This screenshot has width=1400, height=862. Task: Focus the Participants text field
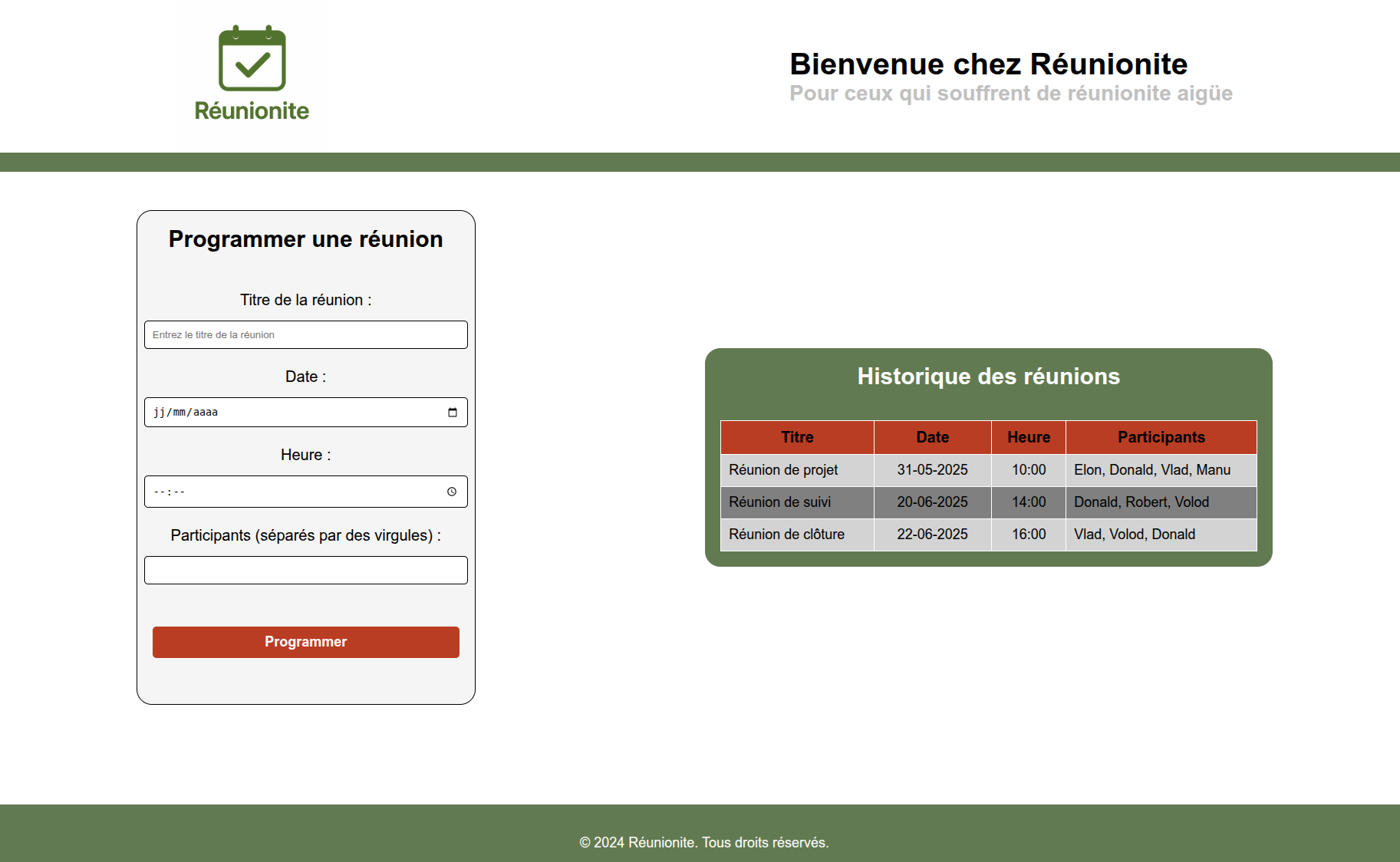(305, 571)
